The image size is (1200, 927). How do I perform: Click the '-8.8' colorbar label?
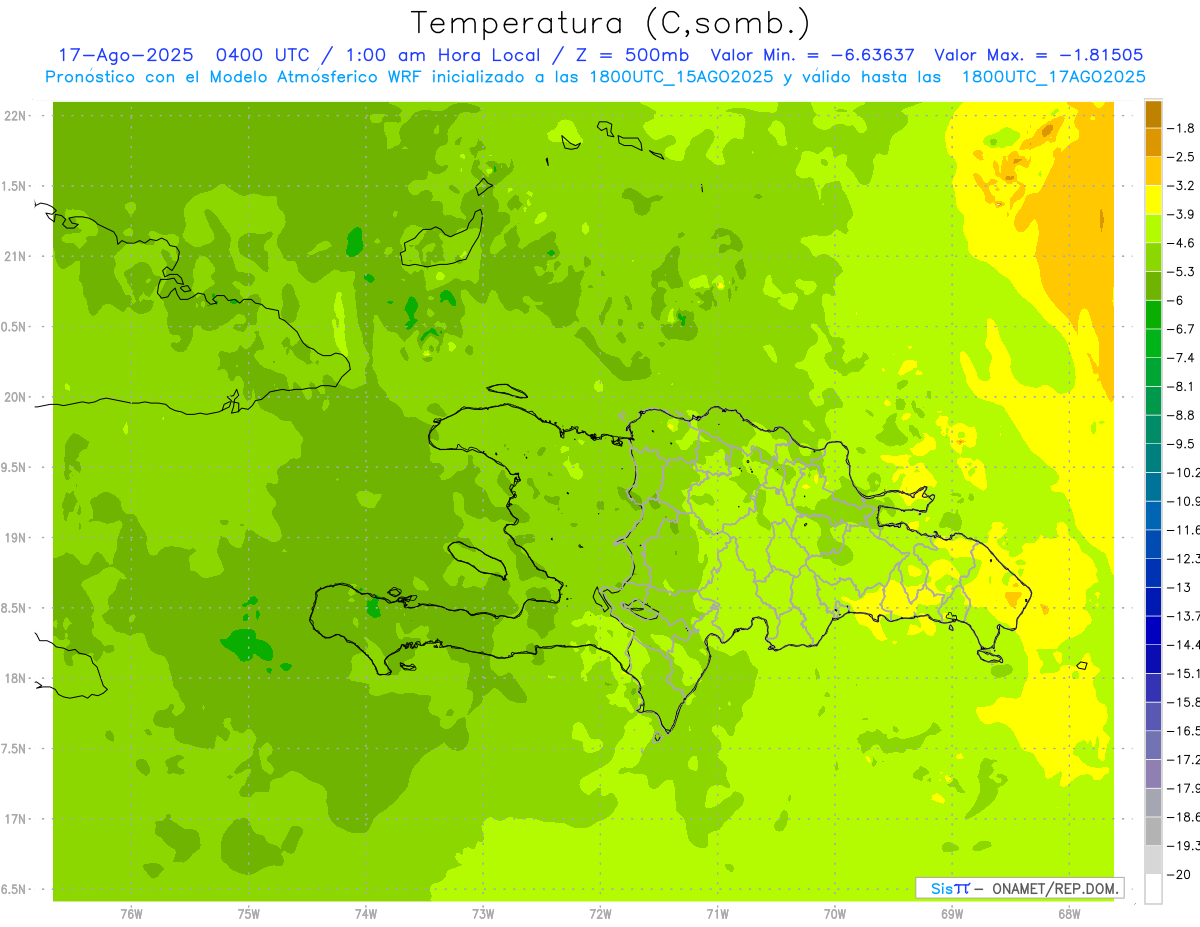[1181, 415]
